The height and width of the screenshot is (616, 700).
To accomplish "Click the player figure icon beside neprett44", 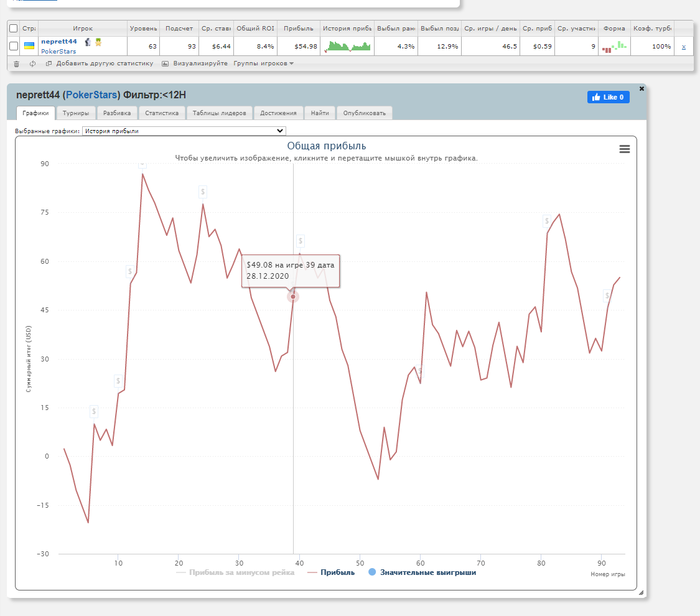I will (x=88, y=42).
